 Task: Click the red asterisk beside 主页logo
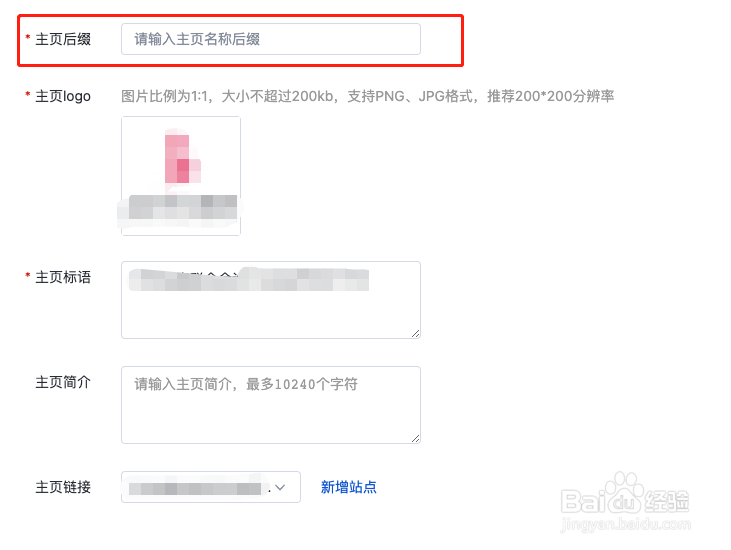click(28, 95)
